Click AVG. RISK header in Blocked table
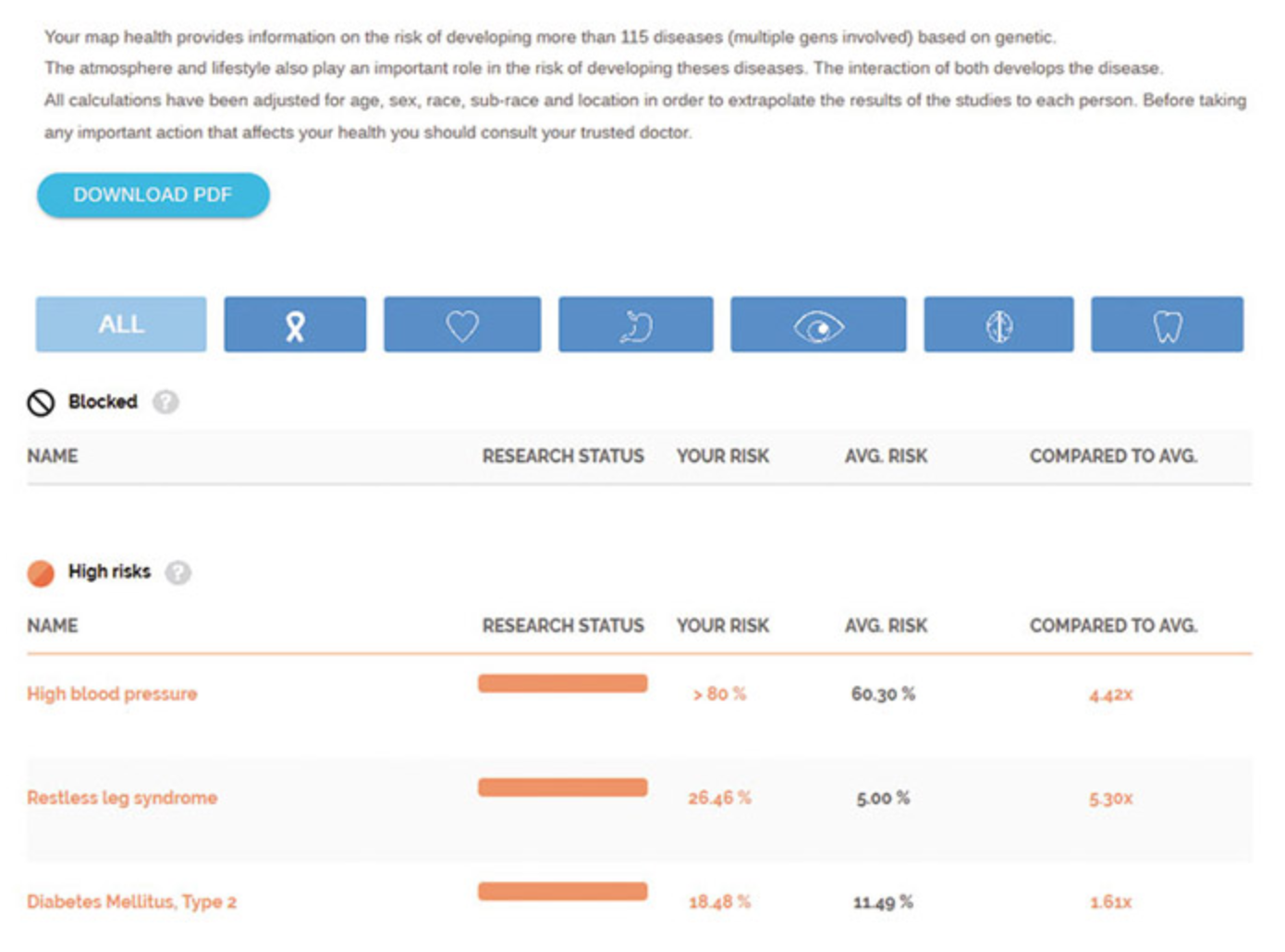Screen dimensions: 1285x952 click(886, 456)
